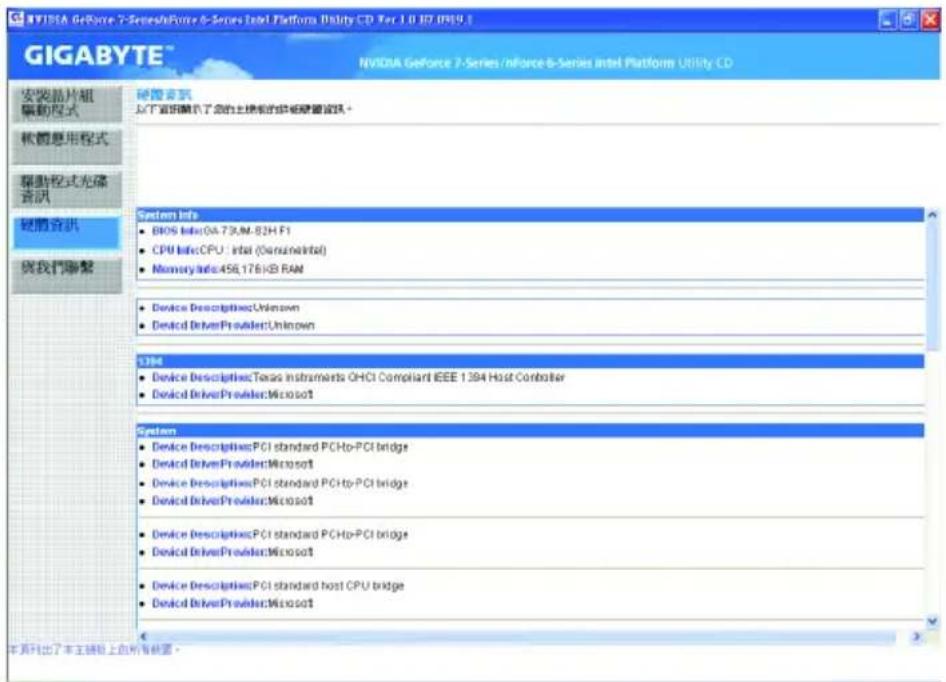
Task: Click the application icon in the title bar
Action: click(16, 19)
